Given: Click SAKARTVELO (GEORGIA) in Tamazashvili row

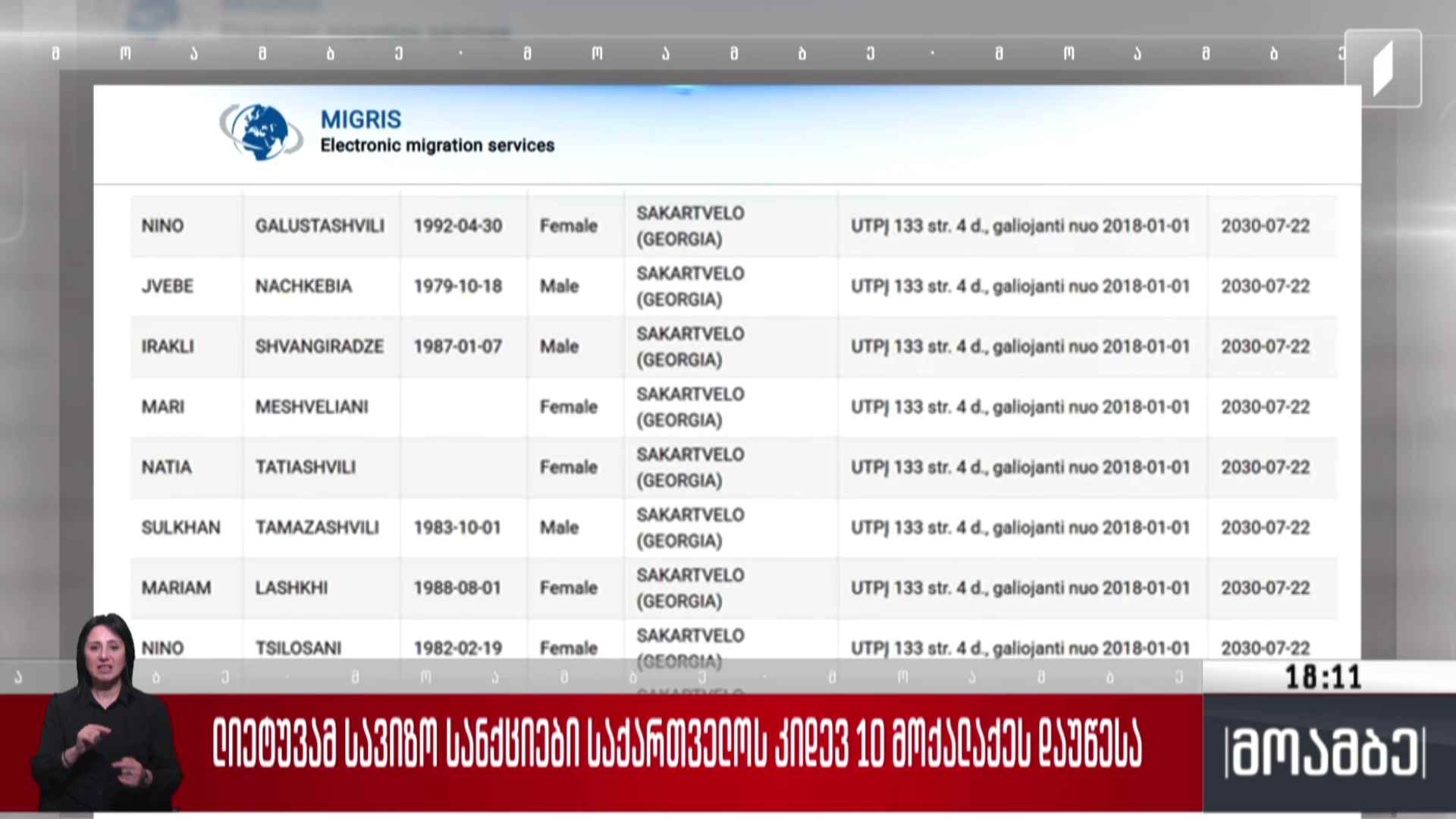Looking at the screenshot, I should click(690, 527).
